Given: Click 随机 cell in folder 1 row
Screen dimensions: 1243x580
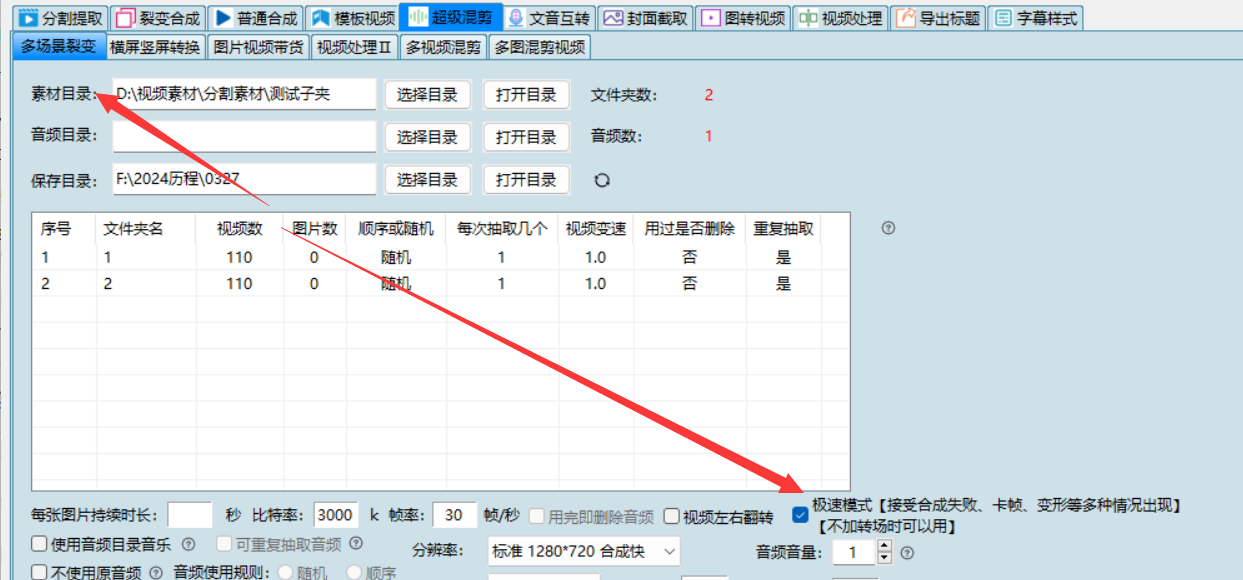Looking at the screenshot, I should pos(396,257).
